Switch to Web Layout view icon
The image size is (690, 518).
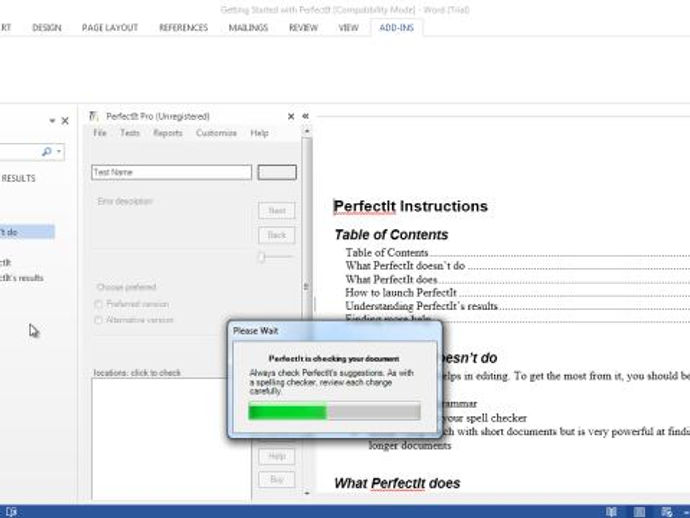pos(667,512)
